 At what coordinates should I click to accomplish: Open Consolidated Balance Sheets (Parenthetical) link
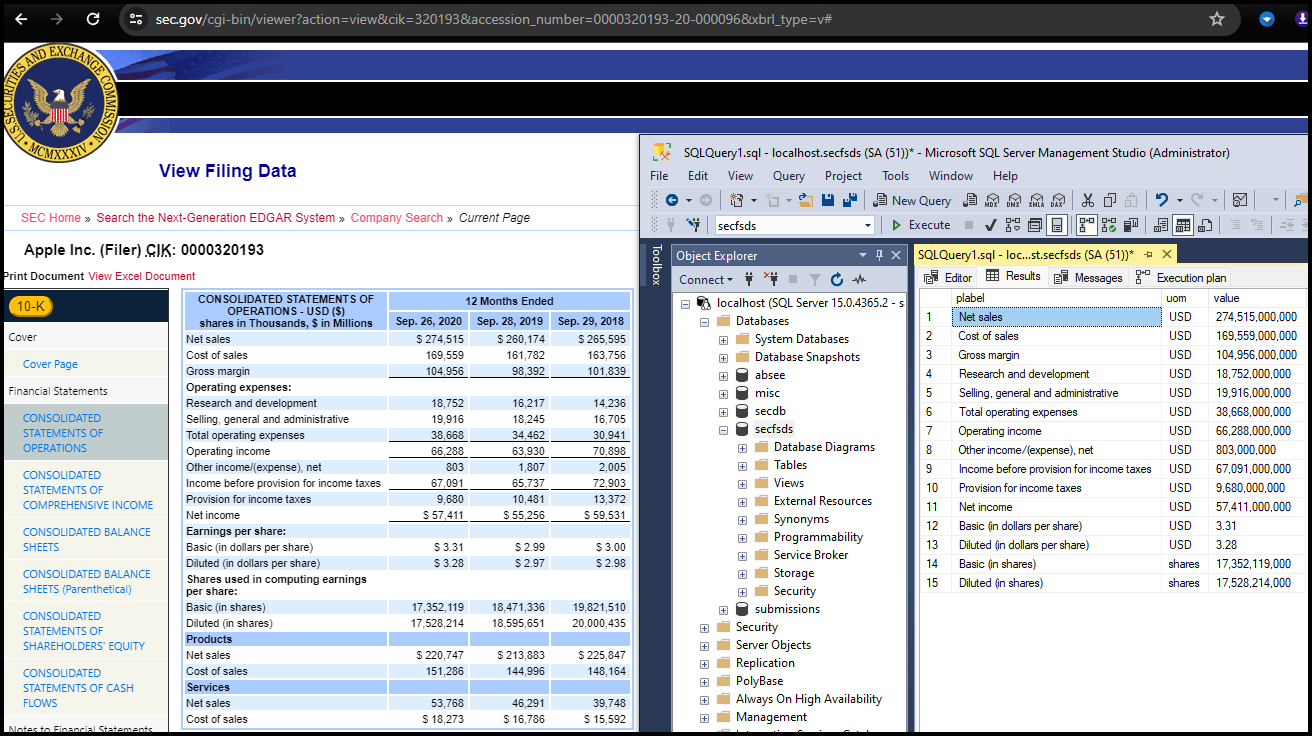tap(87, 581)
